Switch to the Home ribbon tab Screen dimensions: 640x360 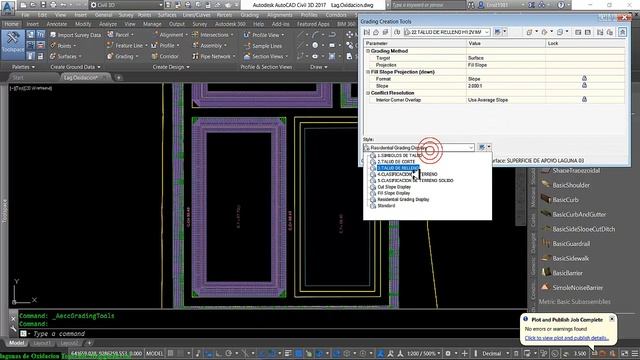[x=11, y=24]
